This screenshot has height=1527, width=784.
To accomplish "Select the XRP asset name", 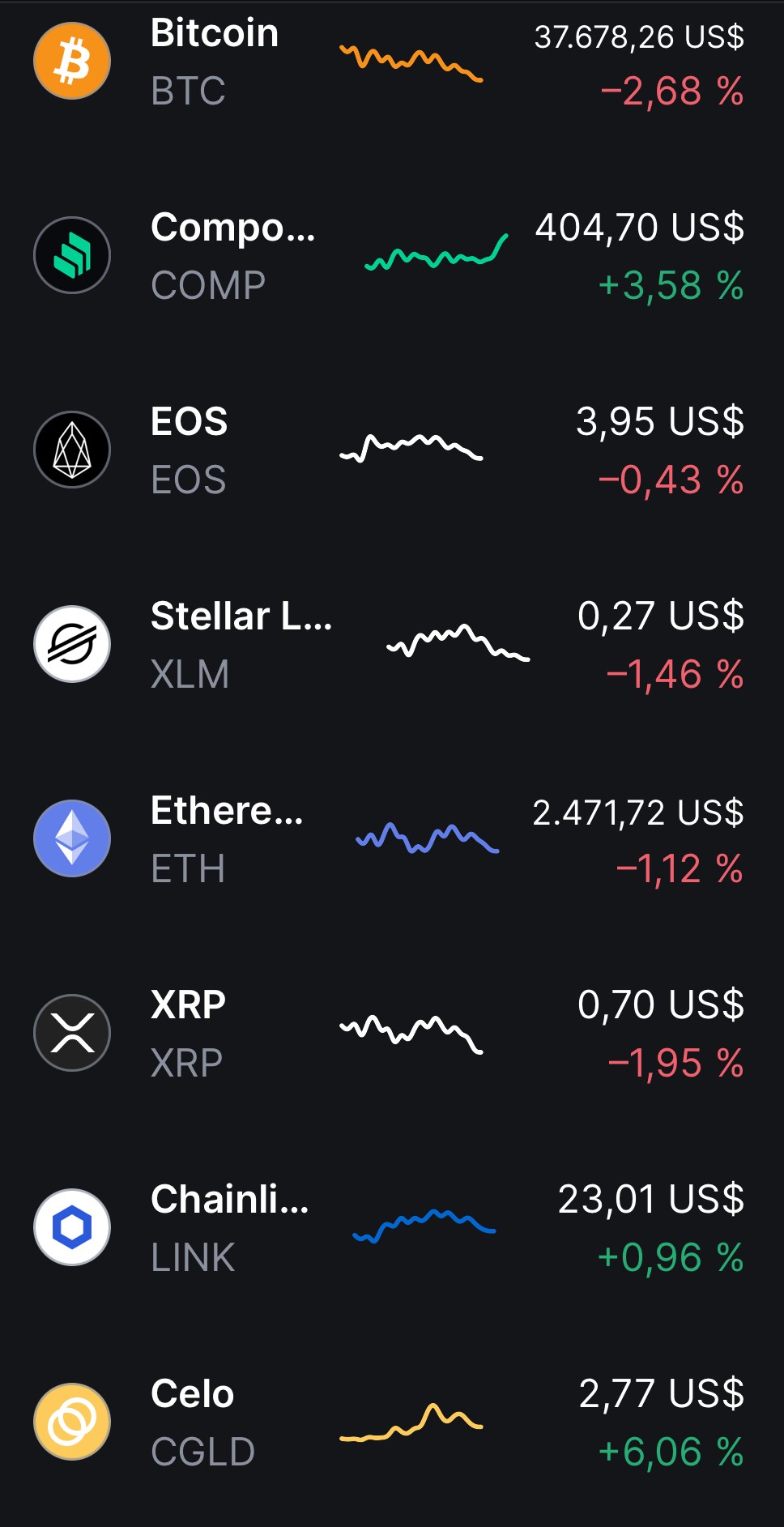I will tap(188, 1004).
